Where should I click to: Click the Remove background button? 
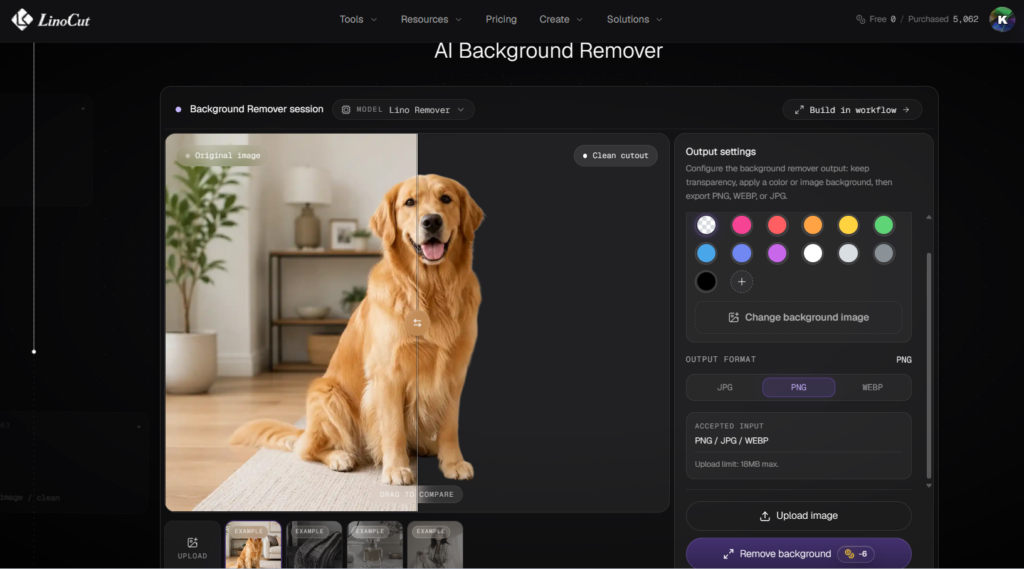[x=798, y=553]
